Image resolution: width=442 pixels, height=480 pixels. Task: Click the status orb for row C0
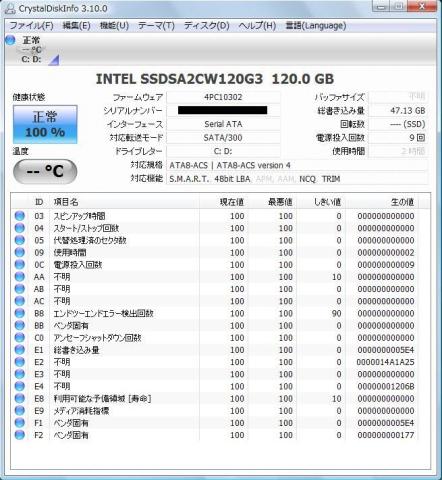click(20, 337)
